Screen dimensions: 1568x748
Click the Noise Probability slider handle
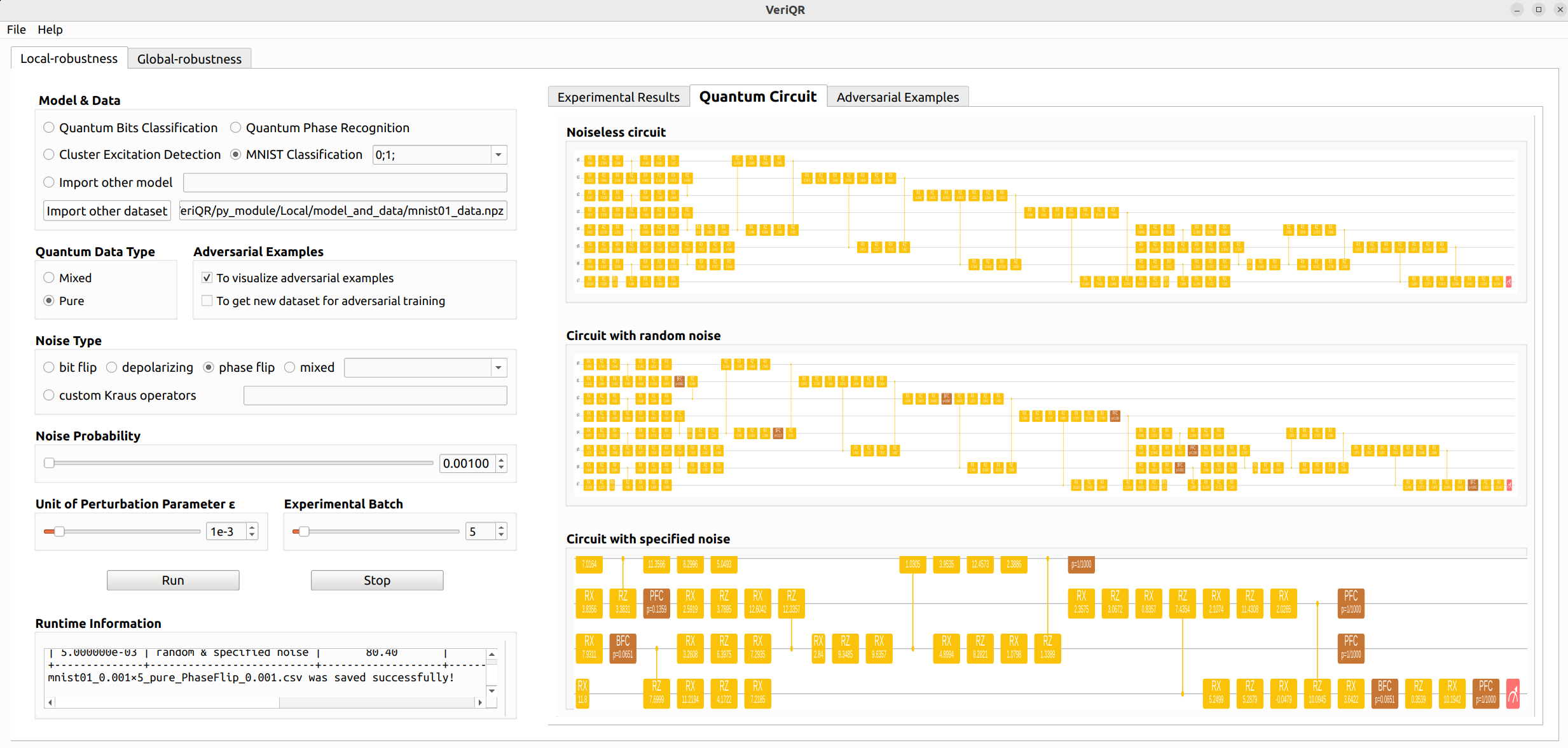tap(50, 463)
